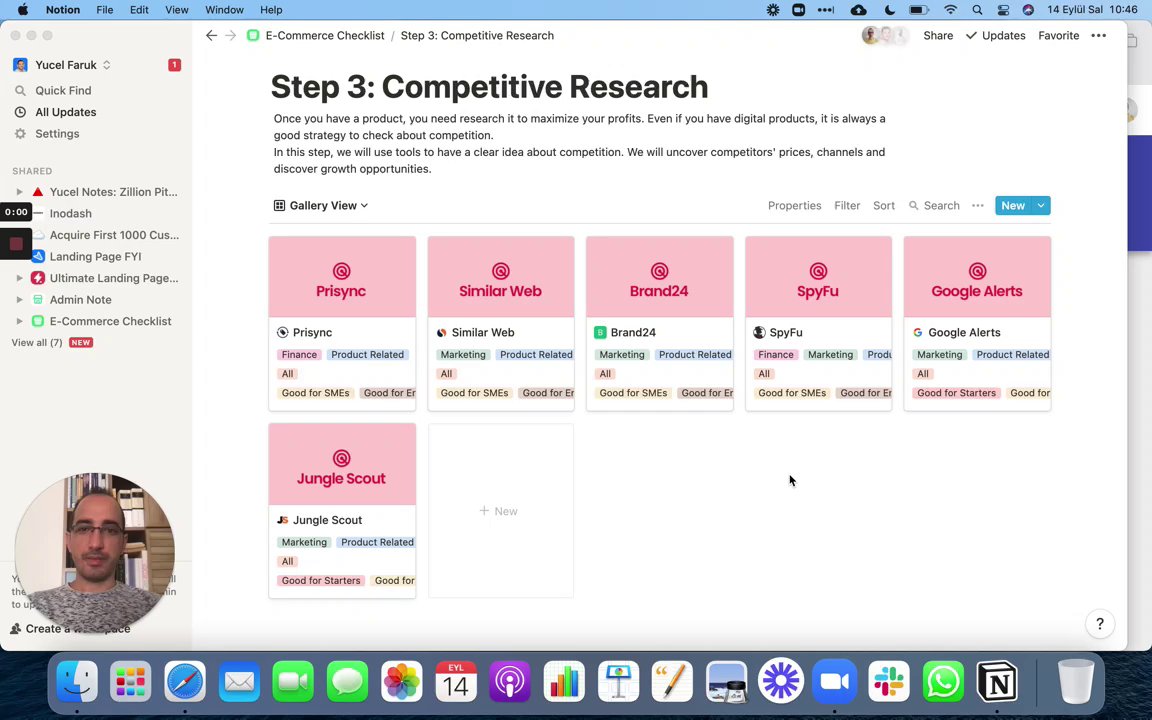The height and width of the screenshot is (720, 1152).
Task: Open the View menu
Action: pos(176,10)
